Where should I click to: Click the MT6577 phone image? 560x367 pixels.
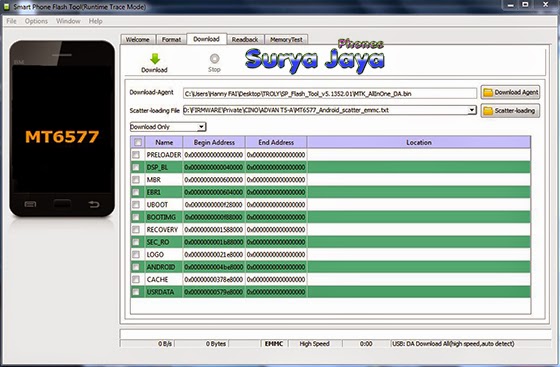(x=62, y=129)
